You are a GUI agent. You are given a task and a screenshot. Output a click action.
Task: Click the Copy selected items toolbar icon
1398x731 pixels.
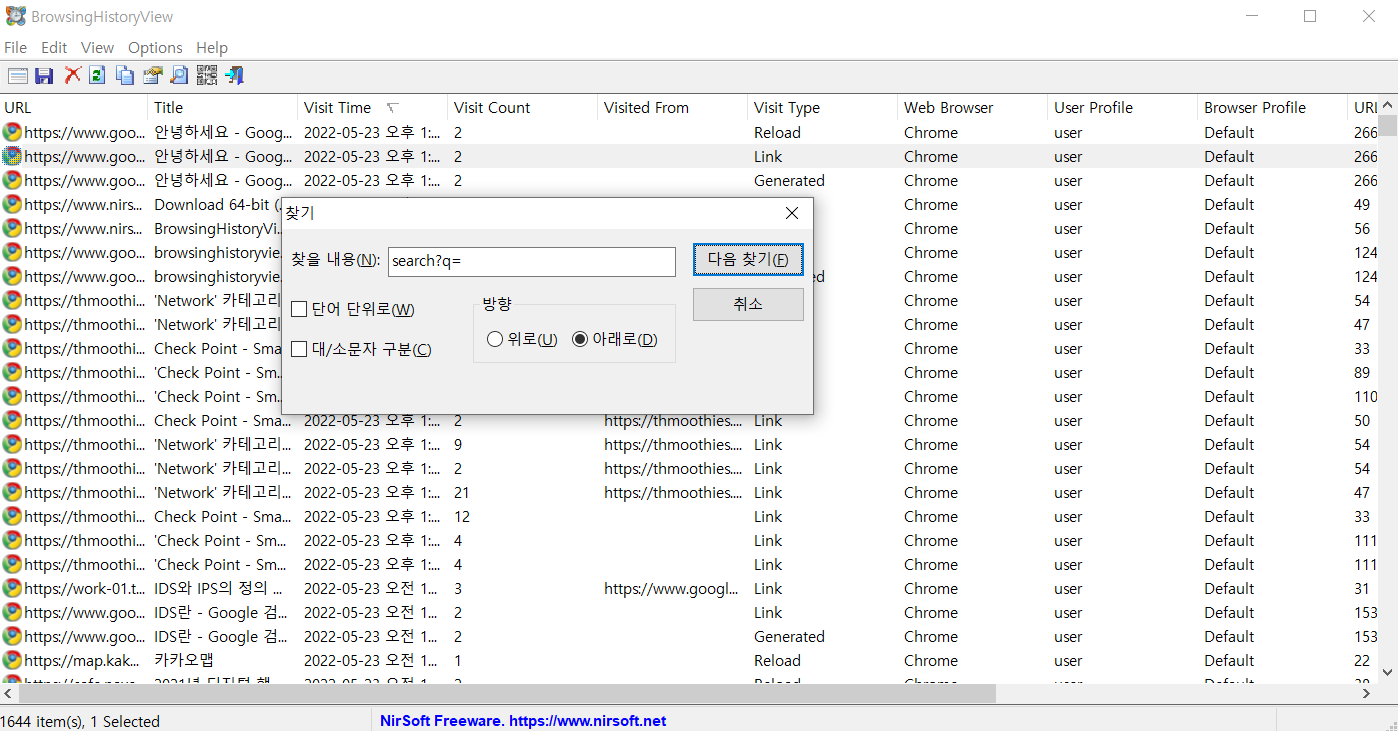point(125,75)
